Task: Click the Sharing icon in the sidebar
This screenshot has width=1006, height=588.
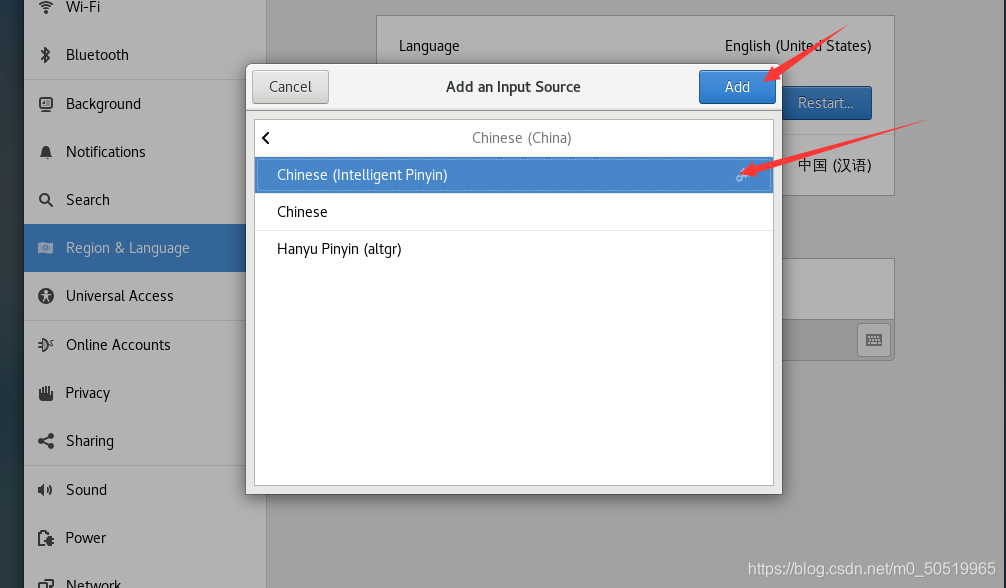Action: click(x=46, y=441)
